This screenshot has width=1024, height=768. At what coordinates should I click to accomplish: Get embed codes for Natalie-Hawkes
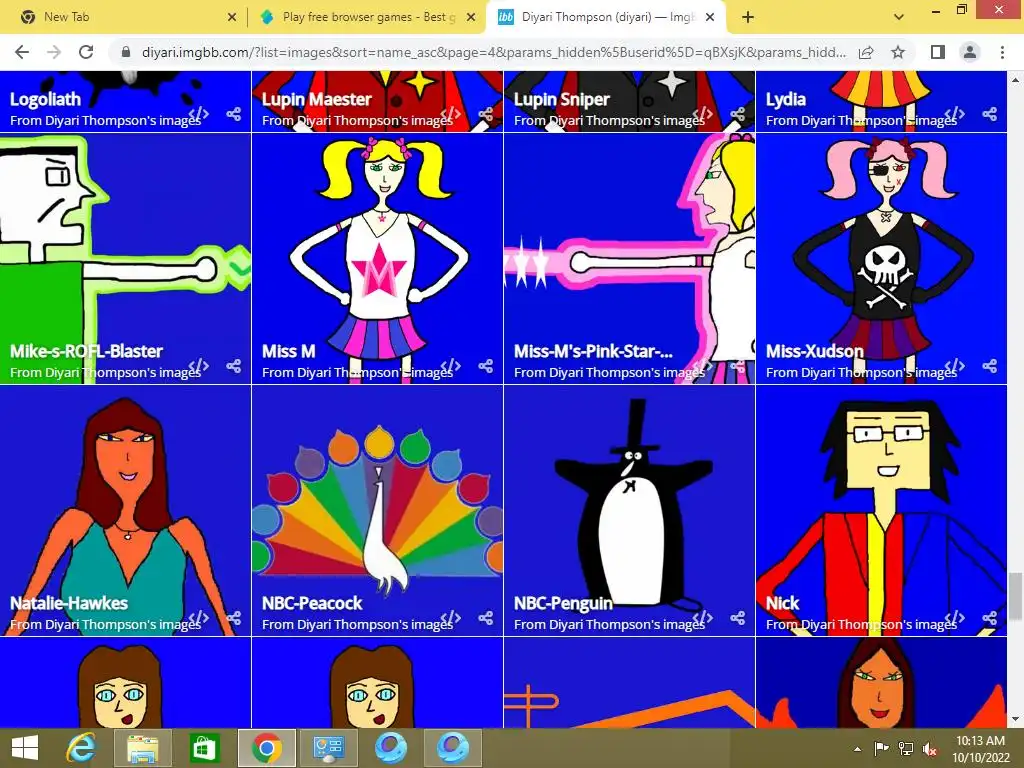pyautogui.click(x=199, y=618)
